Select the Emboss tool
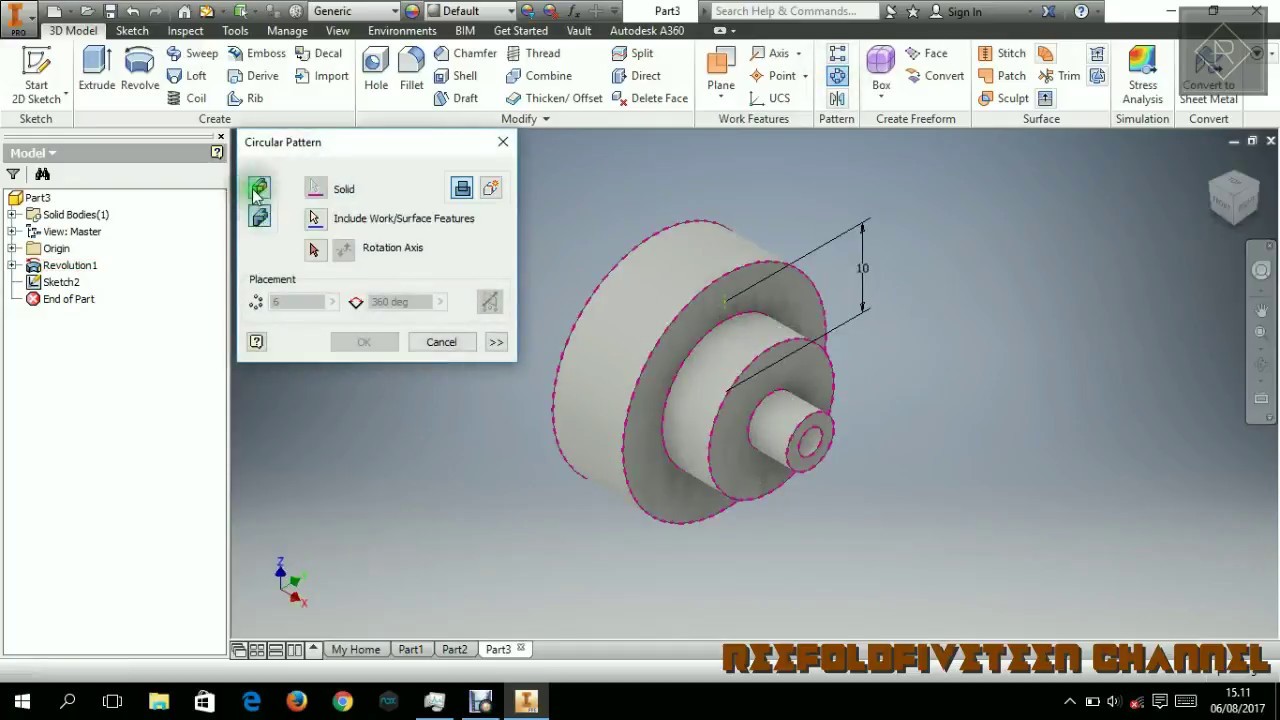The width and height of the screenshot is (1280, 720). pyautogui.click(x=256, y=53)
